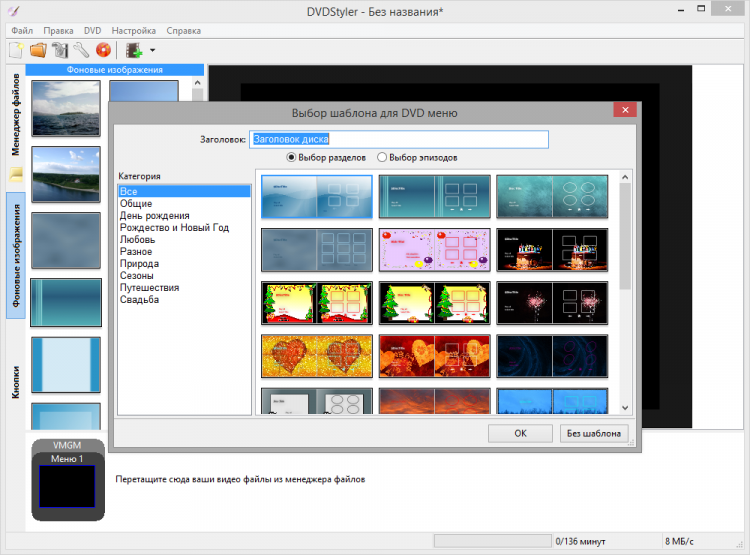Choose the "День рождения" category
This screenshot has width=750, height=555.
click(154, 215)
